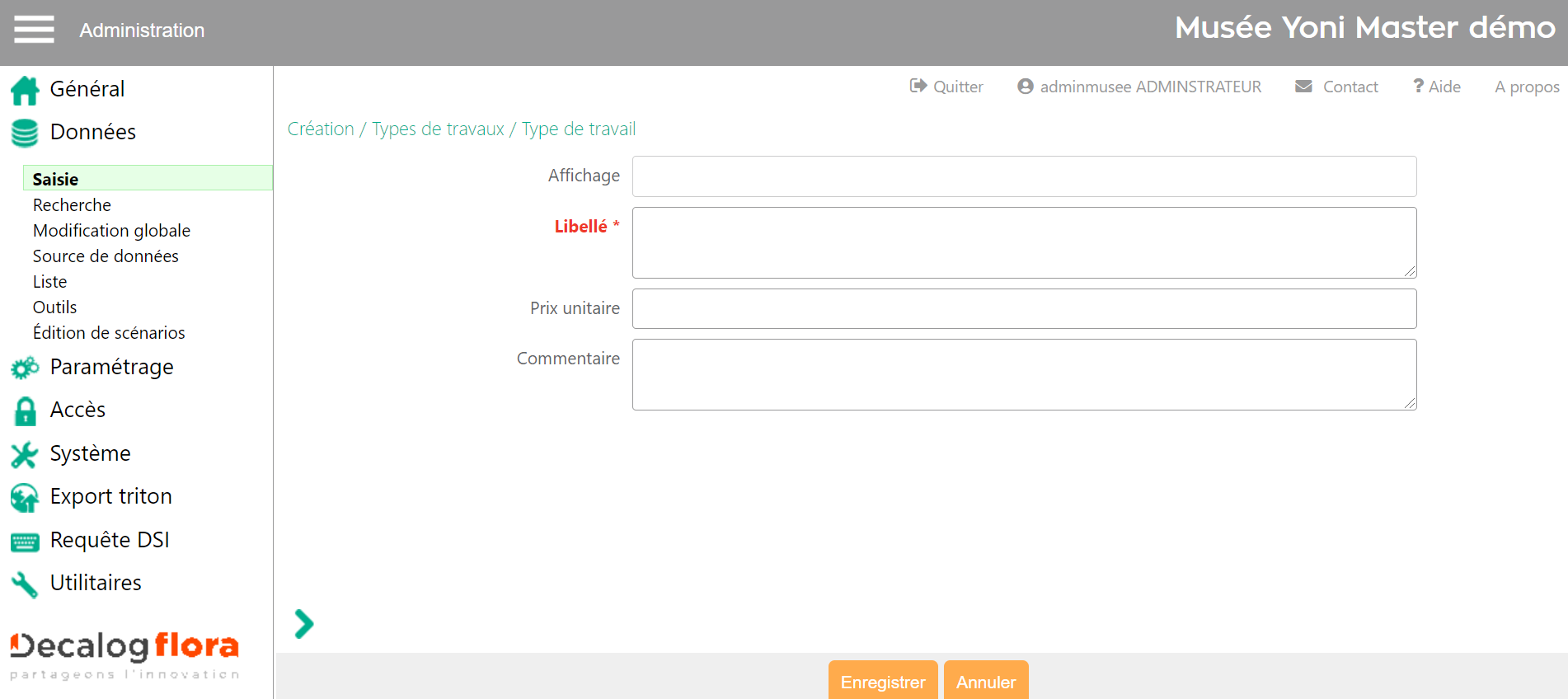This screenshot has height=699, width=1568.
Task: Click the Système tools icon
Action: [25, 454]
